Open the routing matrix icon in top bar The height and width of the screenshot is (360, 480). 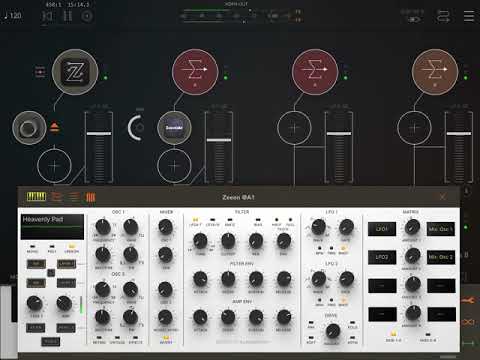(x=443, y=16)
